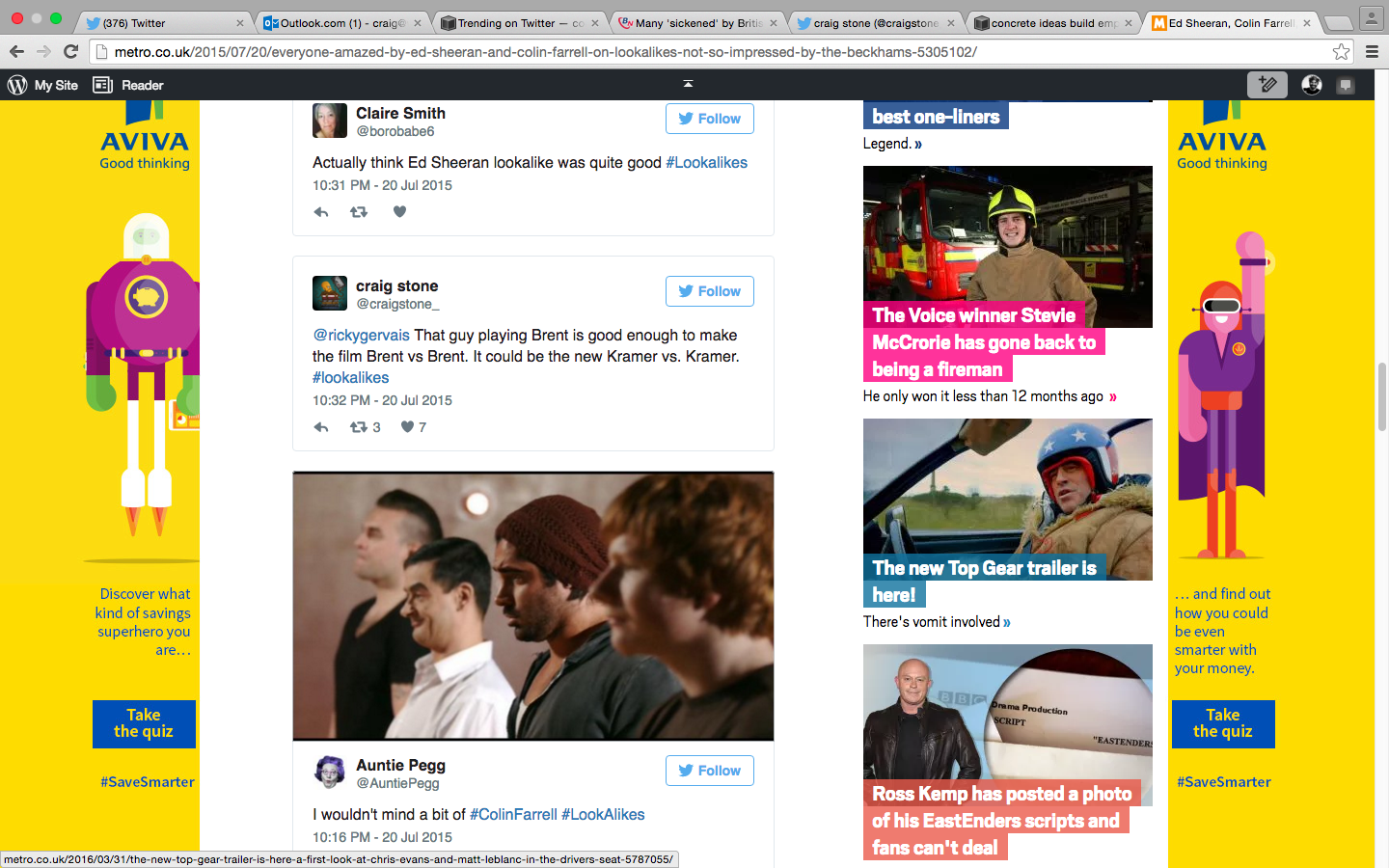
Task: Click Auntie Pegg's profile avatar
Action: click(x=330, y=773)
